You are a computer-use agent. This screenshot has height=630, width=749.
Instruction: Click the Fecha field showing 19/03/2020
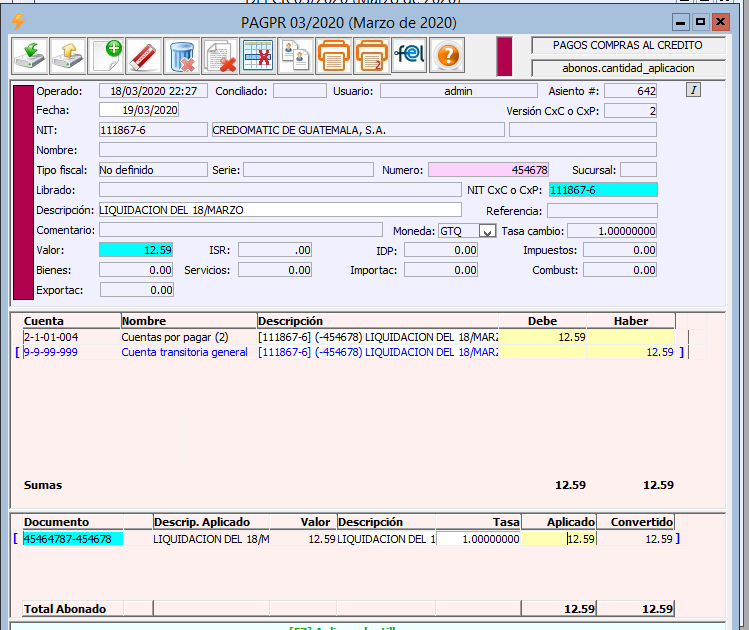click(138, 110)
